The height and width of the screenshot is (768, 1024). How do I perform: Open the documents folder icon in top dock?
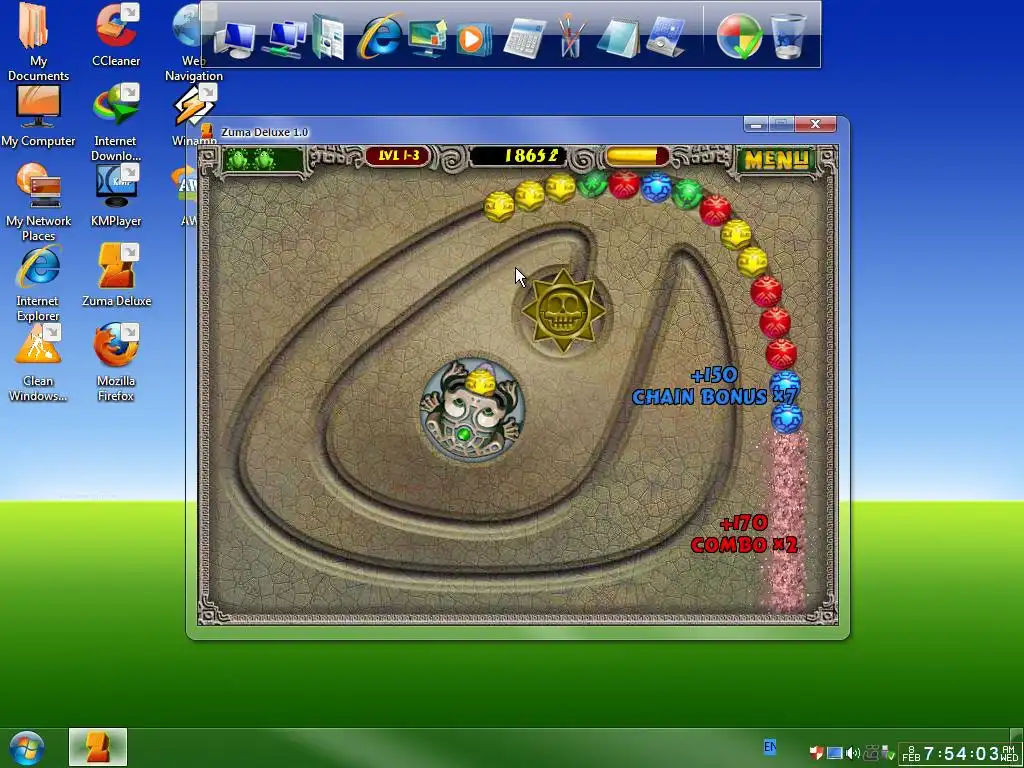tap(328, 38)
